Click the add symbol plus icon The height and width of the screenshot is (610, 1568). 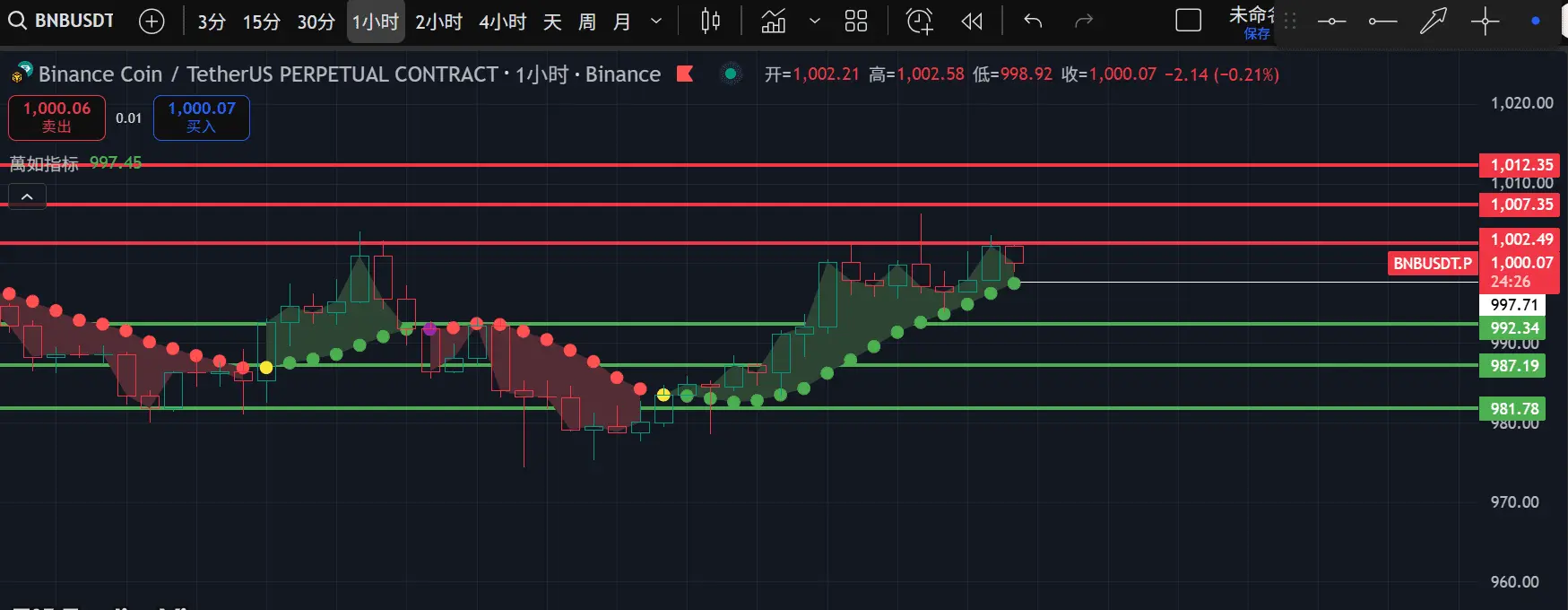click(x=152, y=22)
